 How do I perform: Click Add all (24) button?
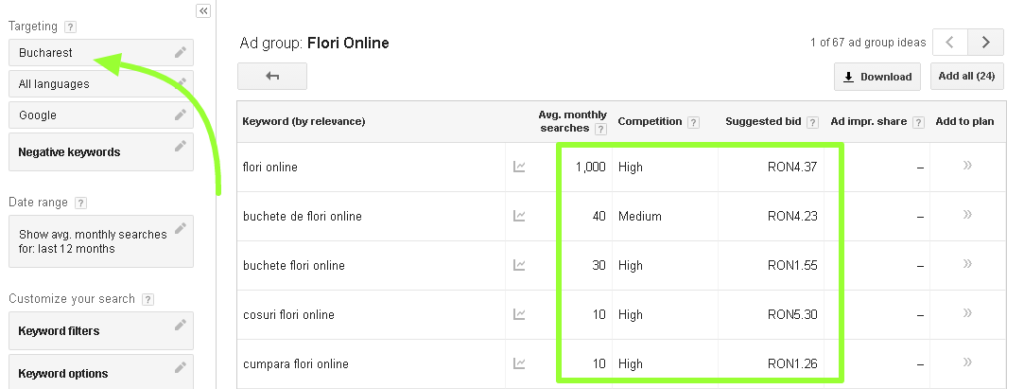coord(967,76)
